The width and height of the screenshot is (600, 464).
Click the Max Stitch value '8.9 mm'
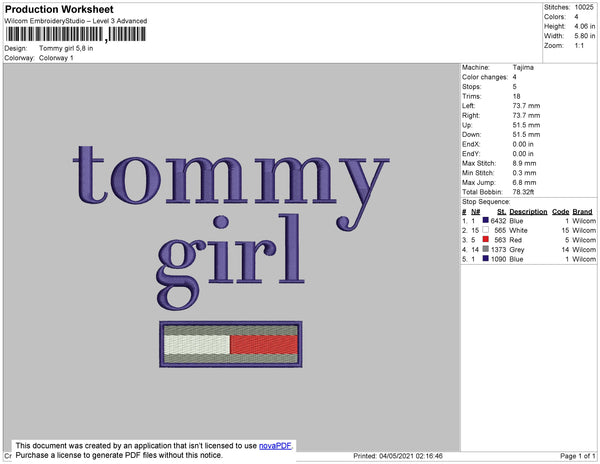524,163
